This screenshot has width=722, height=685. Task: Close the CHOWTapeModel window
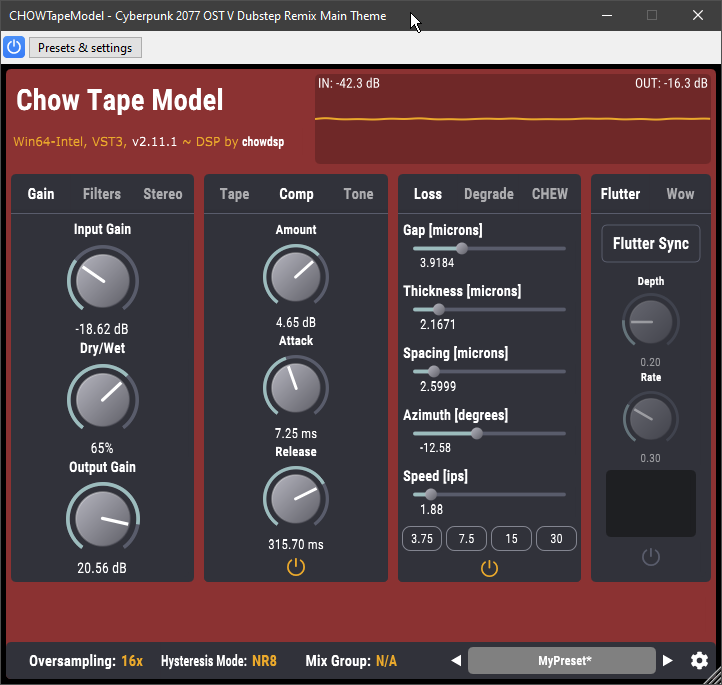click(x=698, y=15)
